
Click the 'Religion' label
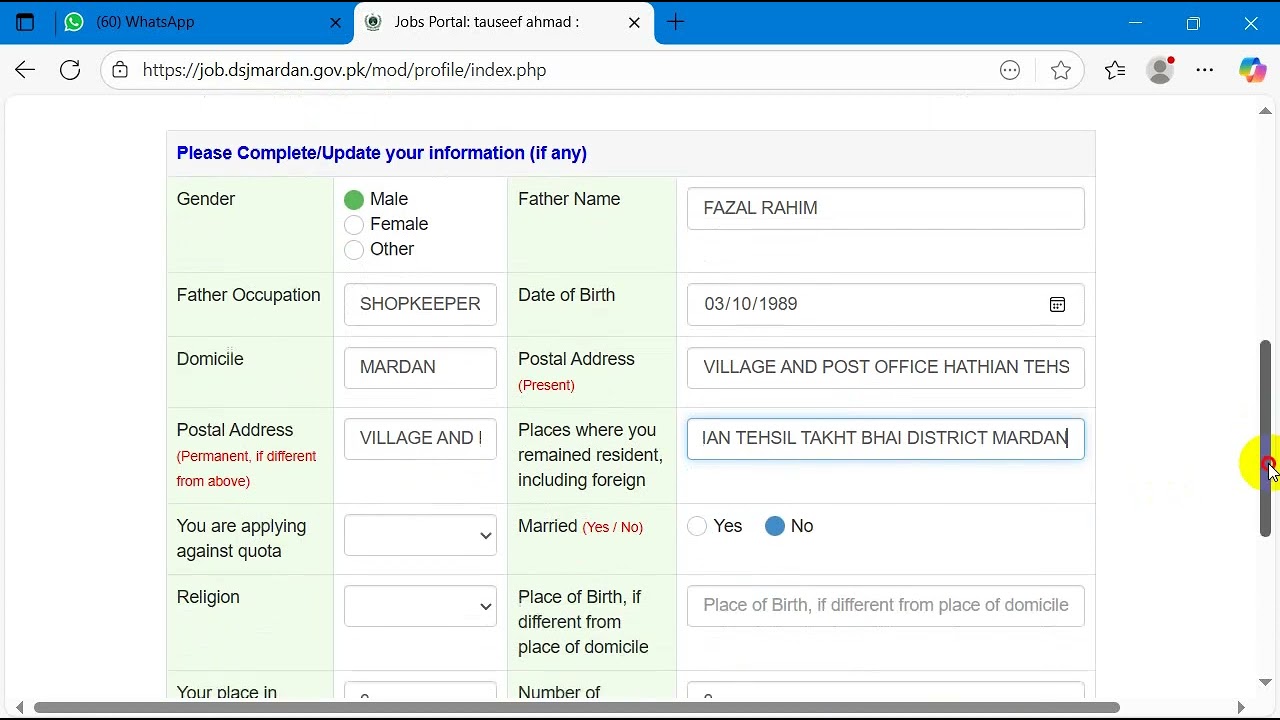(208, 597)
